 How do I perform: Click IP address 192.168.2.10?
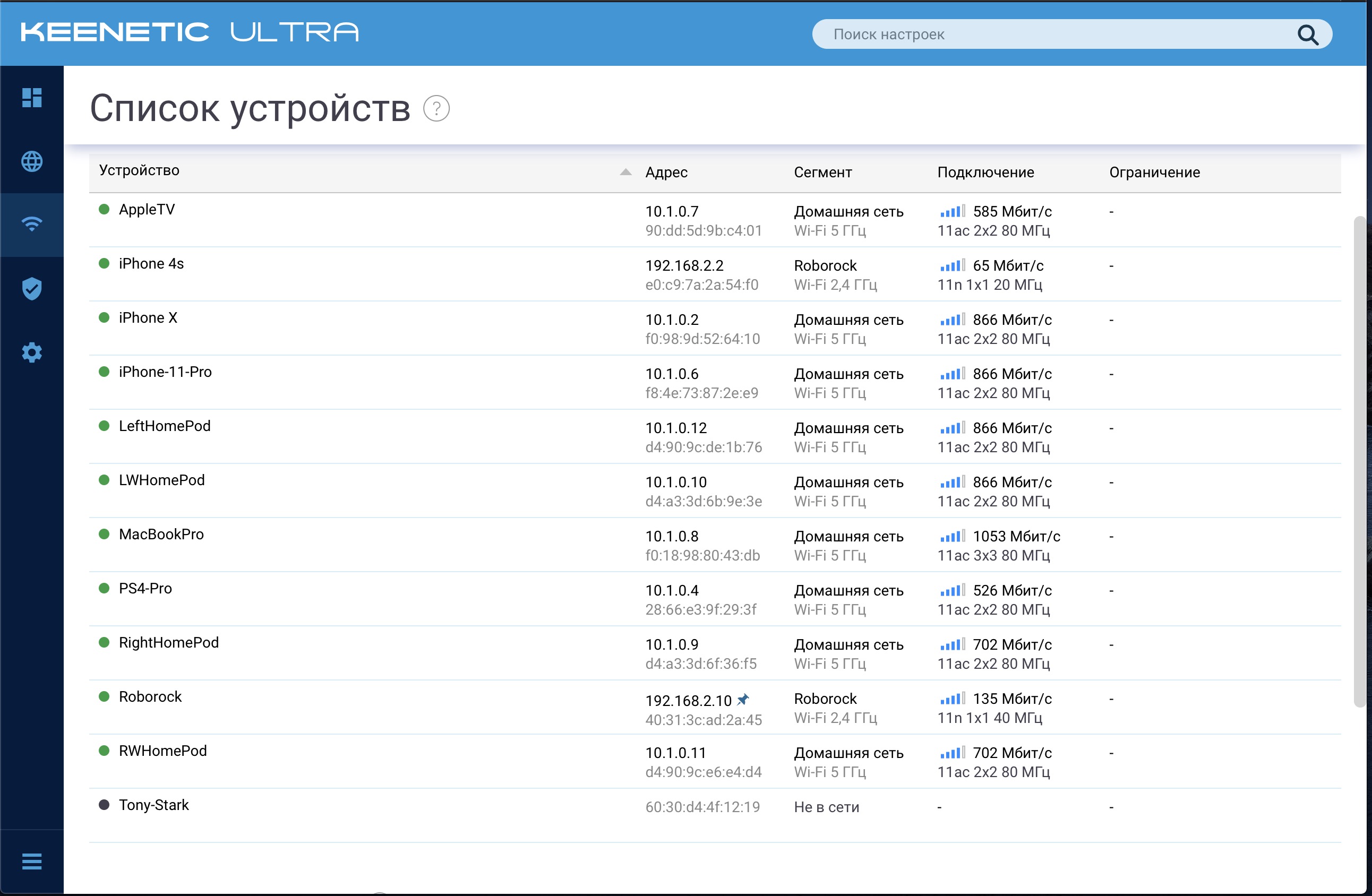point(688,701)
